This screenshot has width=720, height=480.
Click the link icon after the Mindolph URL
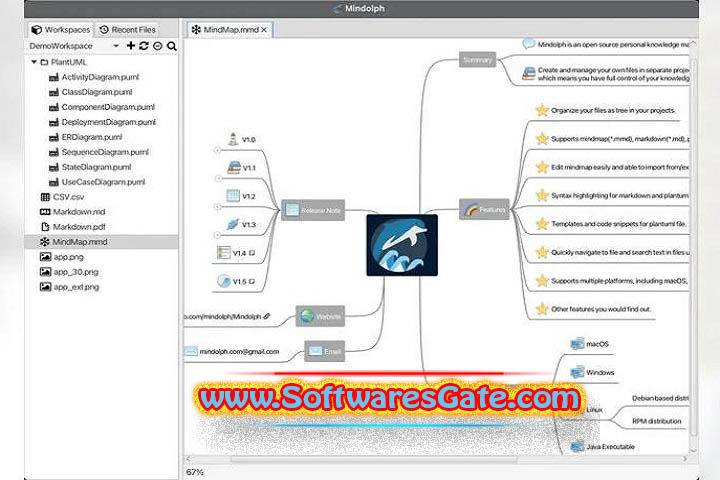pyautogui.click(x=267, y=316)
